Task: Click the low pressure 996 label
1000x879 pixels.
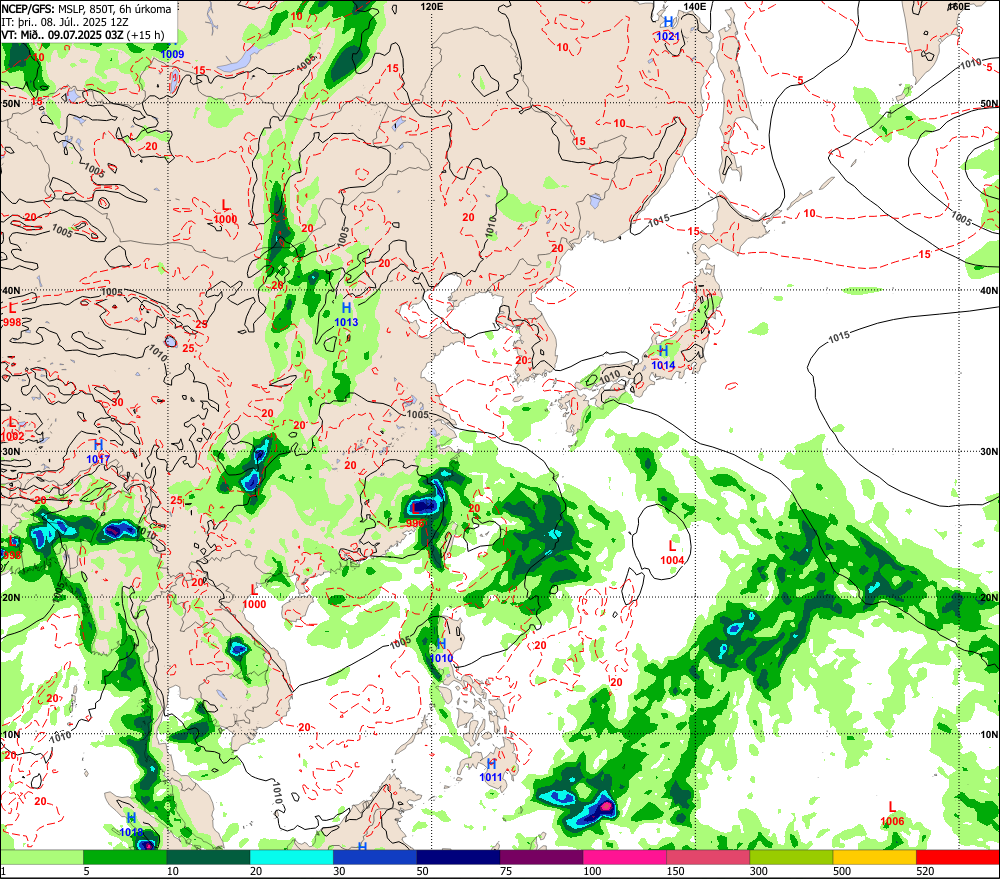Action: (x=415, y=522)
